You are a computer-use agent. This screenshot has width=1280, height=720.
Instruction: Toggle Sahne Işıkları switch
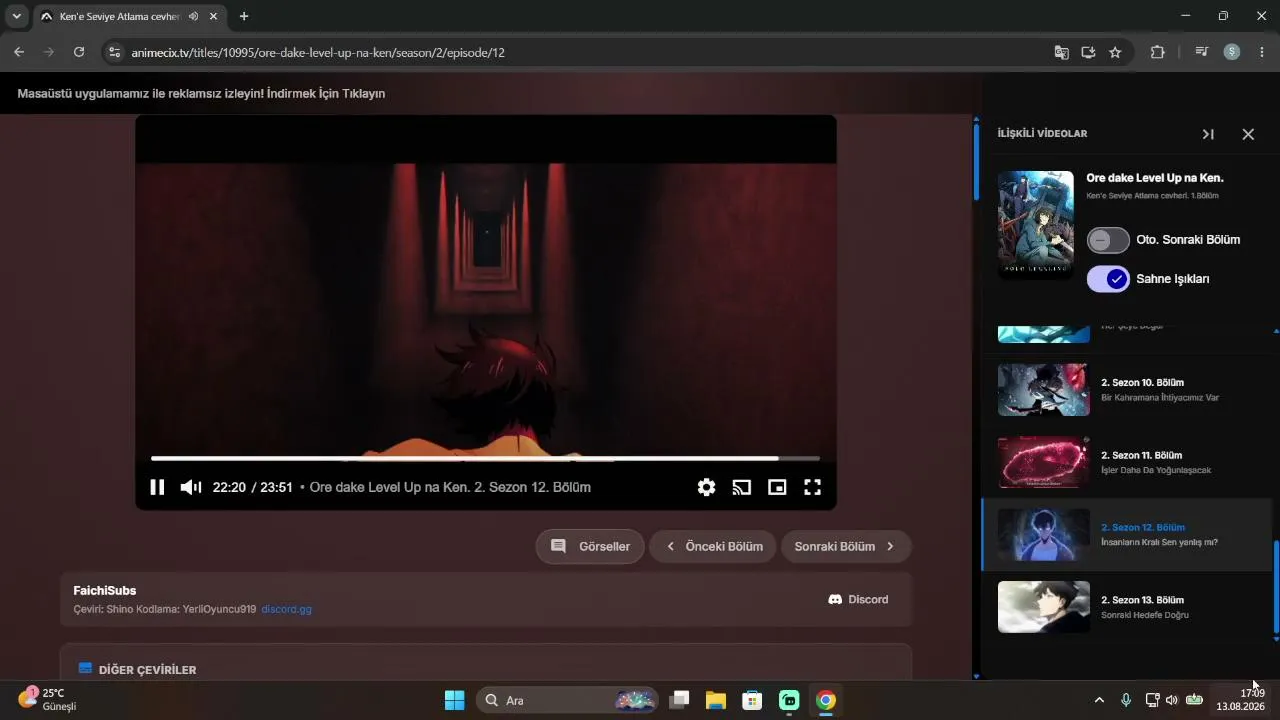point(1108,279)
